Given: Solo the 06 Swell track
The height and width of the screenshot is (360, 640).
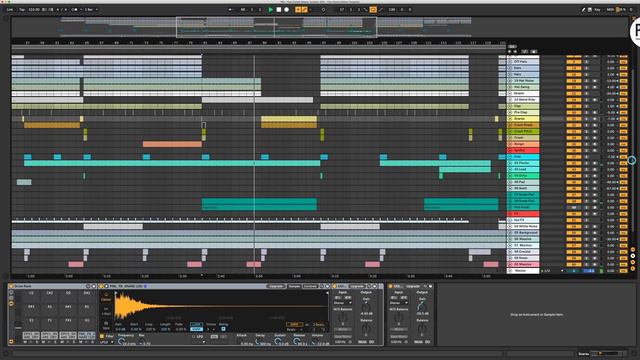Looking at the screenshot, I should pos(586,189).
